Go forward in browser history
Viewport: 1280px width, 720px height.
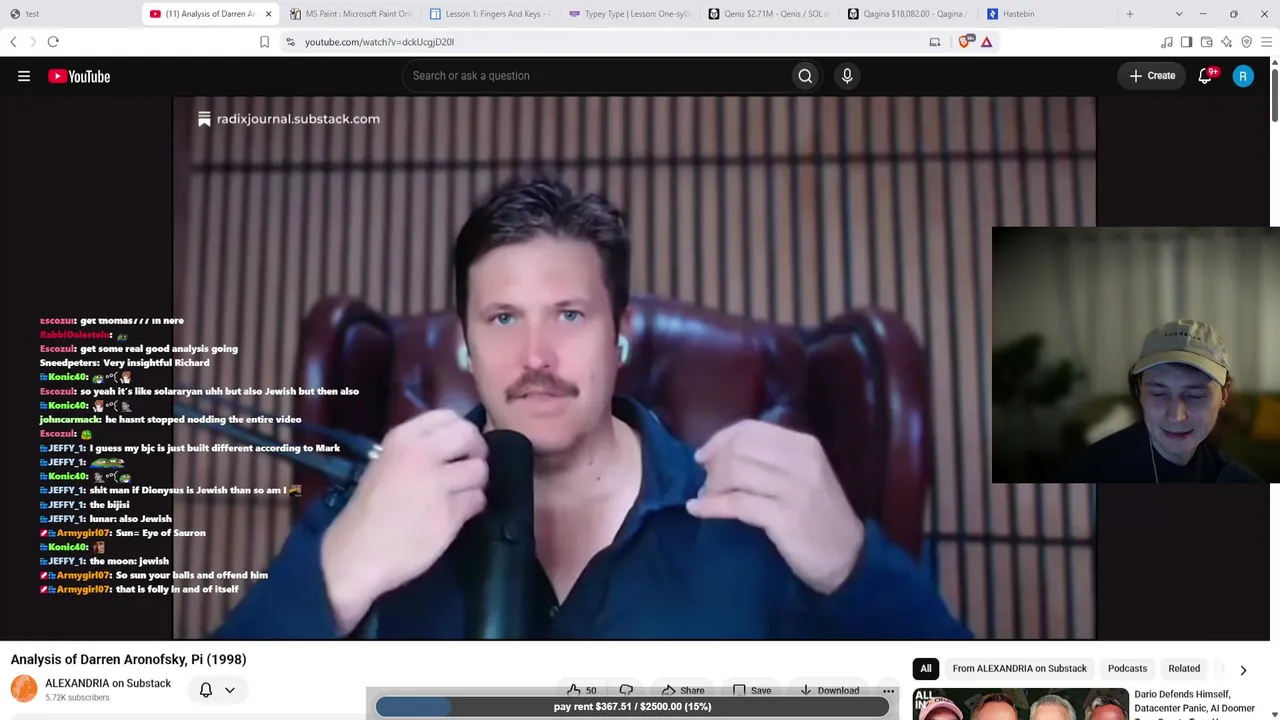(x=32, y=42)
